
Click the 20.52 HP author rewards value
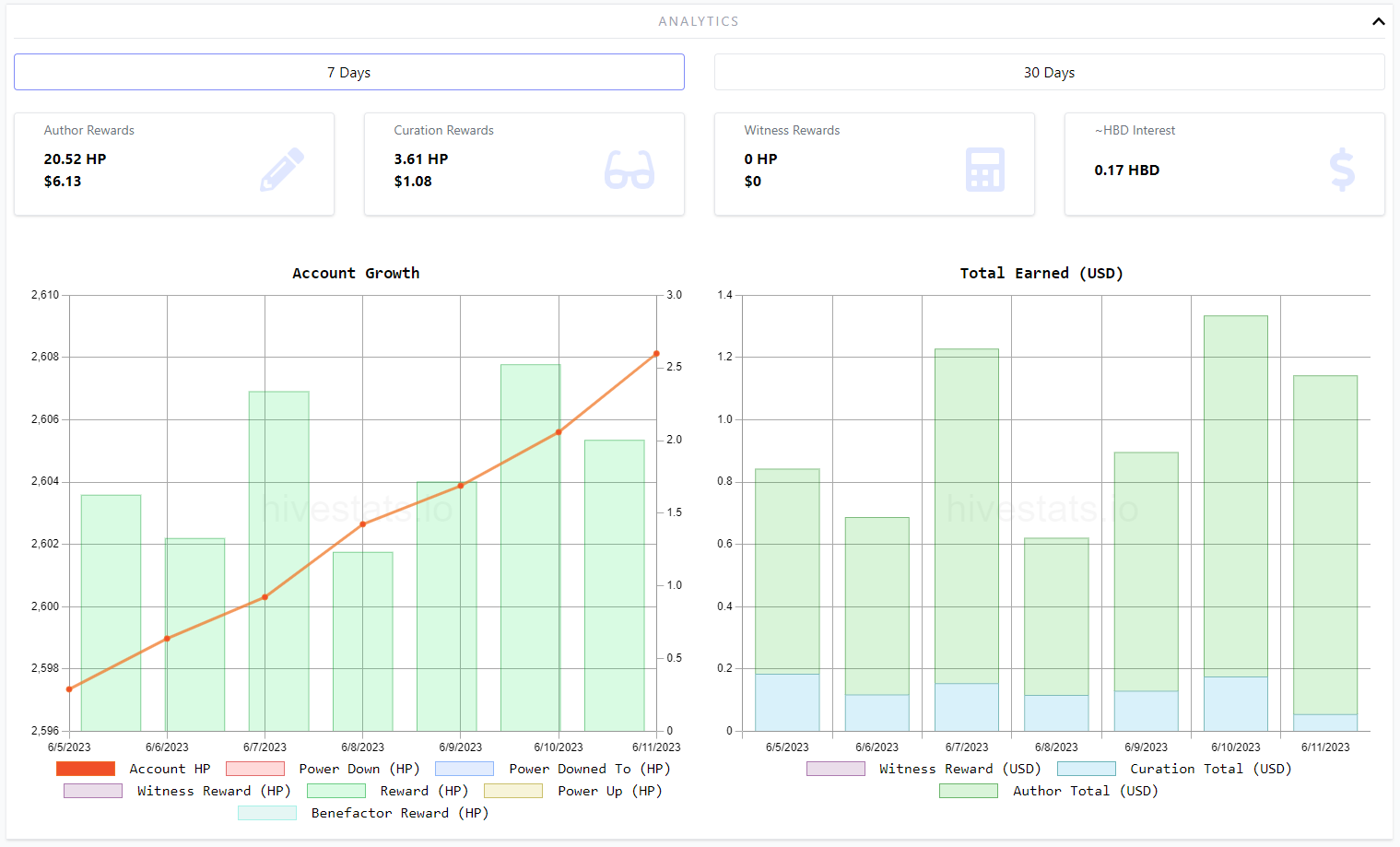coord(75,159)
